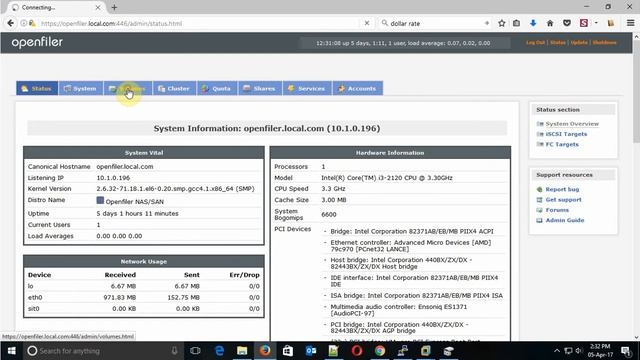Click the System Vital panel header

[x=144, y=153]
